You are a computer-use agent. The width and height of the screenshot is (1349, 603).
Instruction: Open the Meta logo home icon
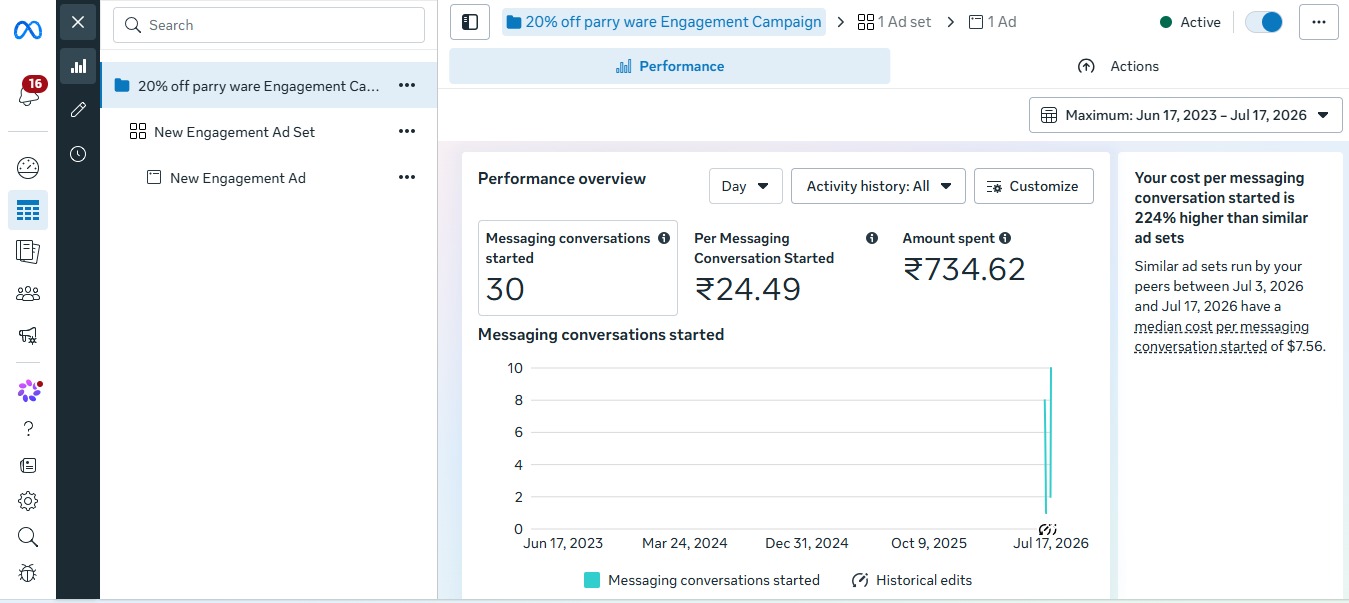[28, 30]
